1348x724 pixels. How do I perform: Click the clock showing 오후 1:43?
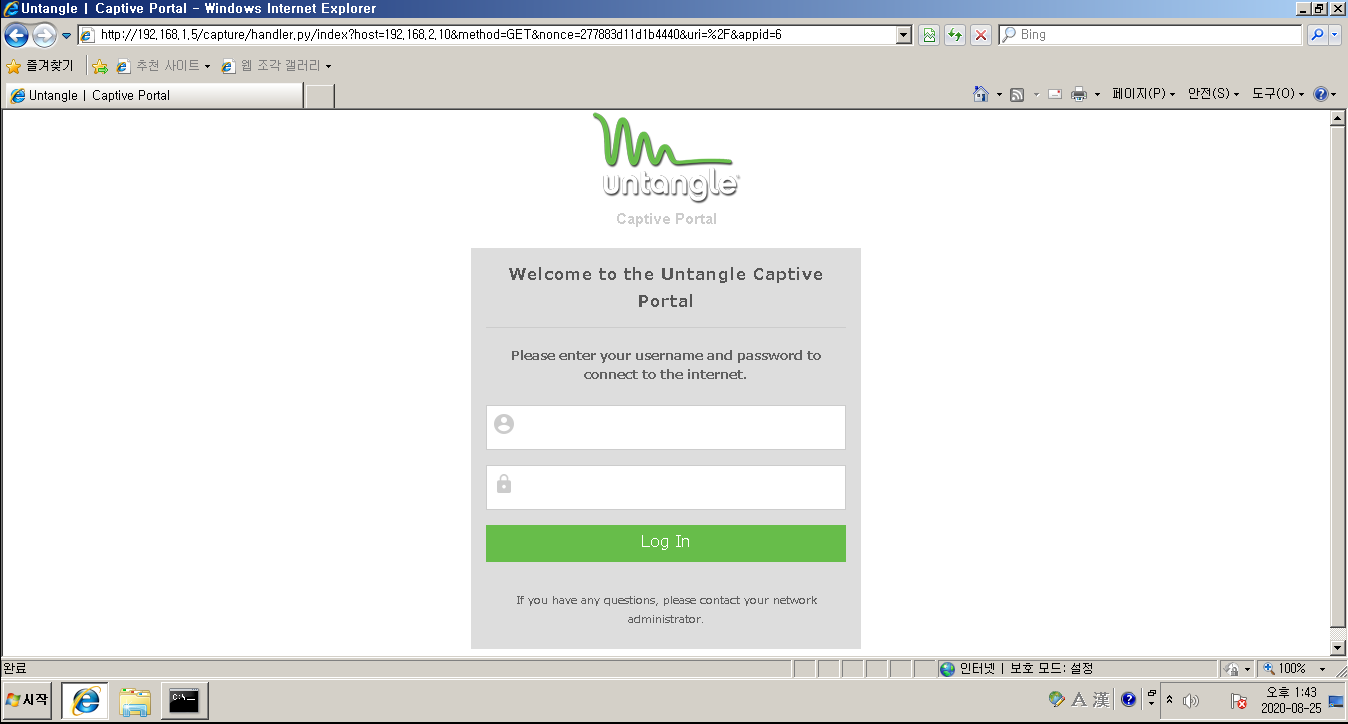[1291, 700]
